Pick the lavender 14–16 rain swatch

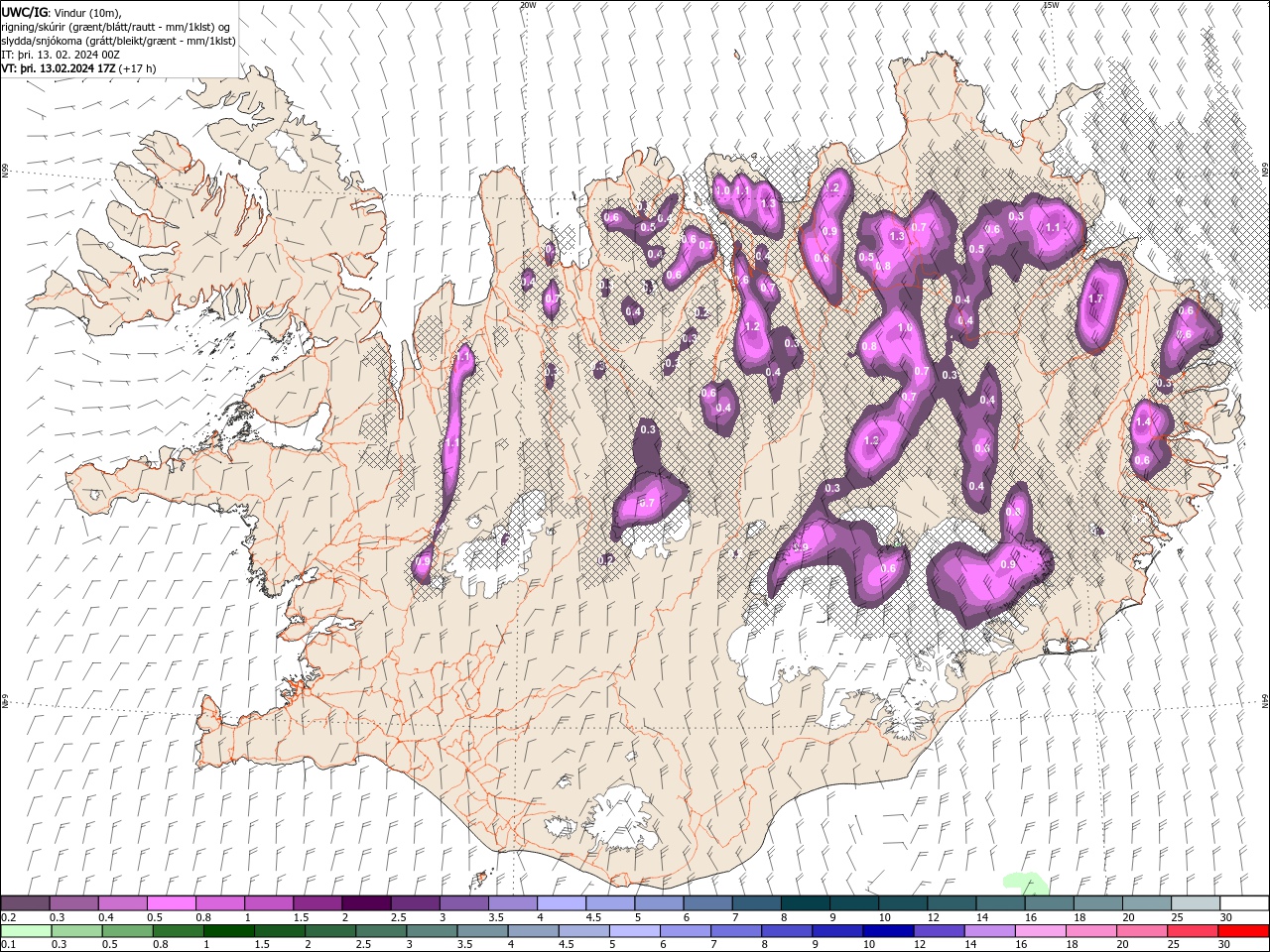pyautogui.click(x=989, y=931)
